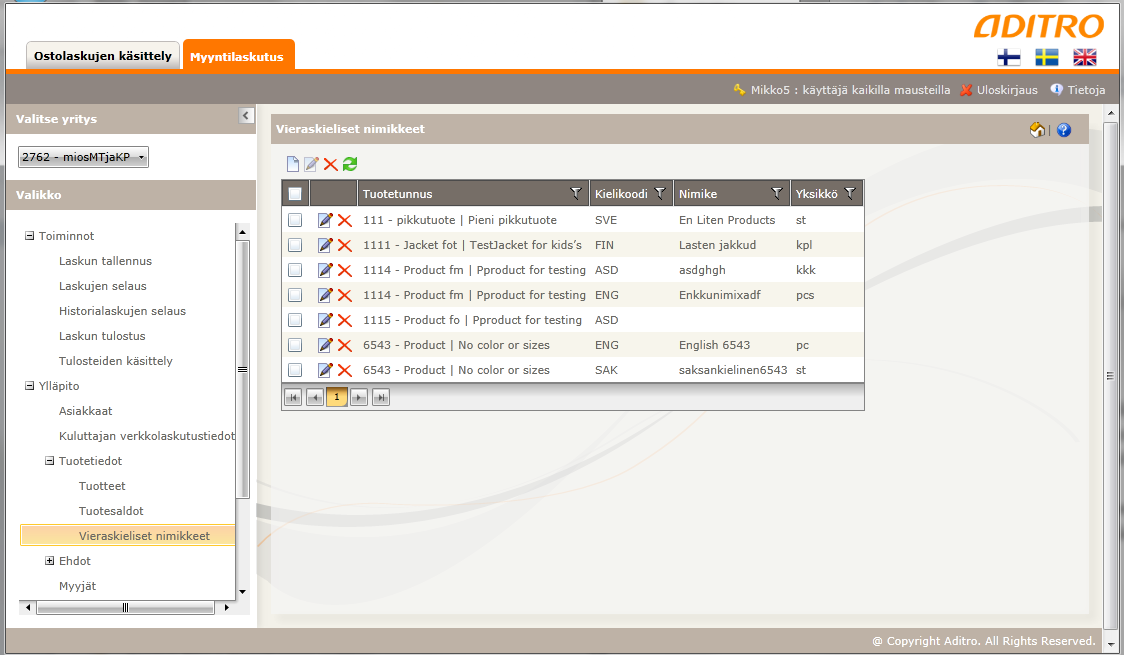Delete the 111 - pikkutuote row
The image size is (1124, 655).
click(345, 220)
